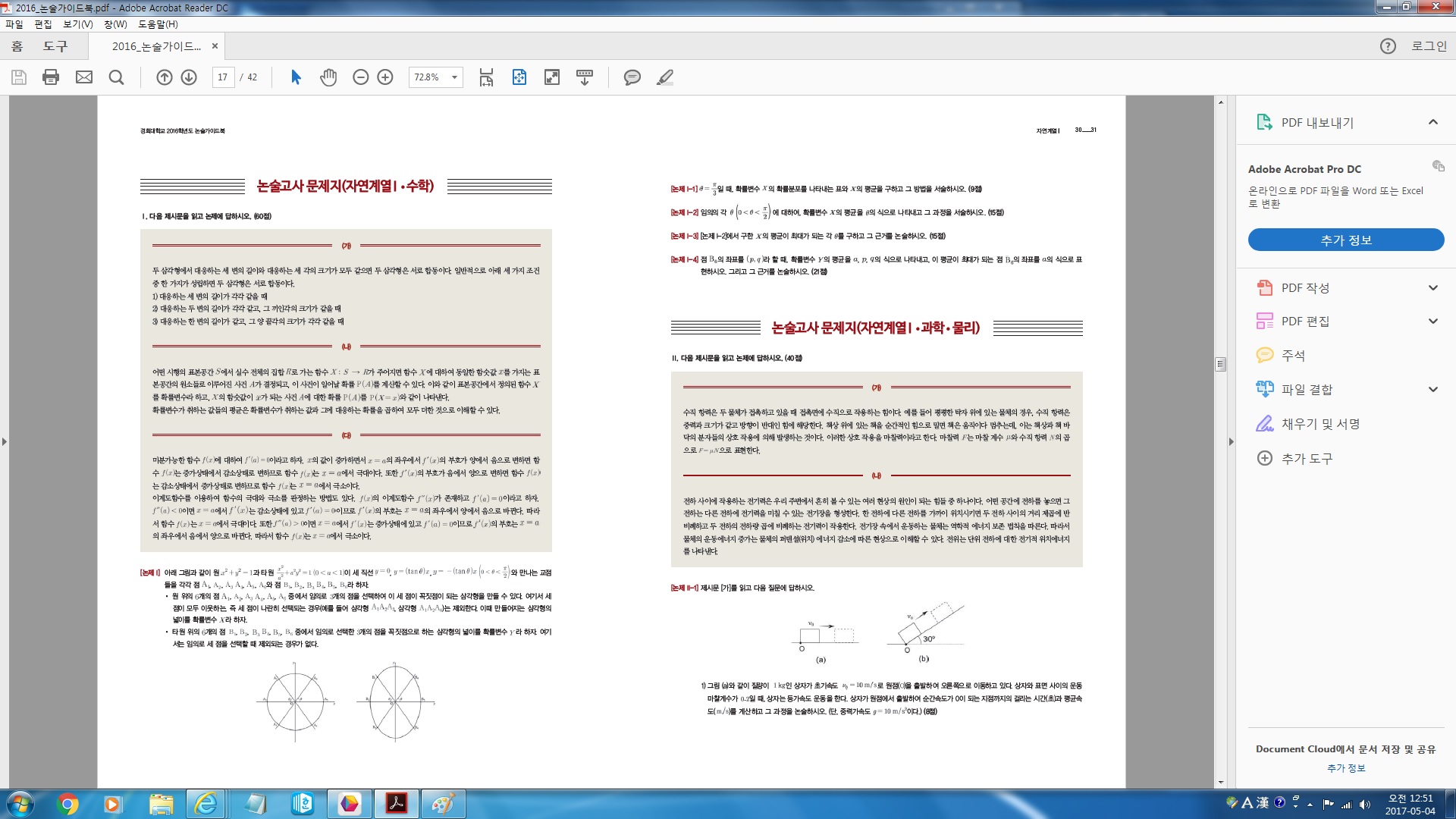Go to next page arrow

190,77
